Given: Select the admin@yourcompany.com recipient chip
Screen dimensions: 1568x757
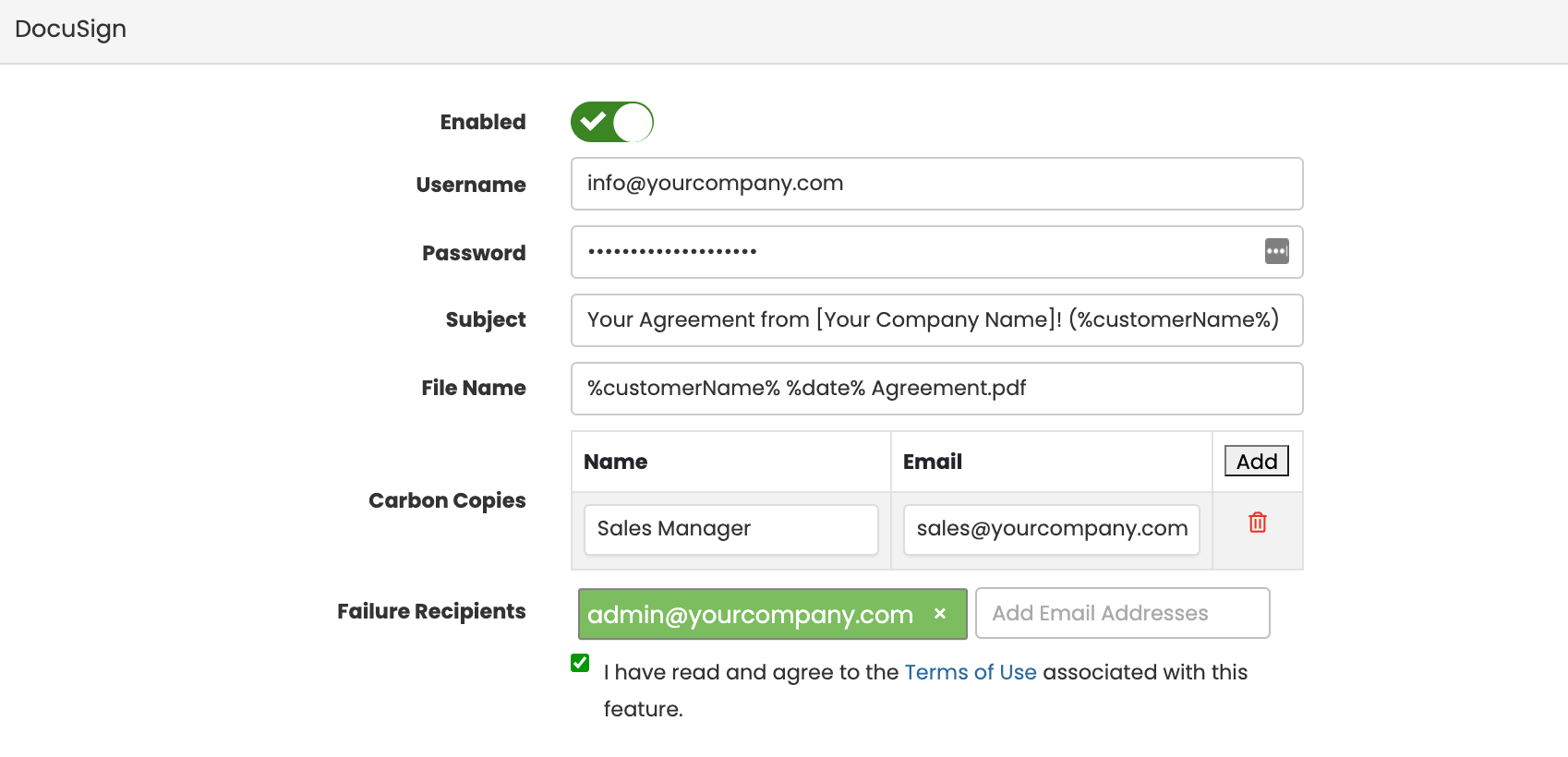Looking at the screenshot, I should (x=750, y=615).
